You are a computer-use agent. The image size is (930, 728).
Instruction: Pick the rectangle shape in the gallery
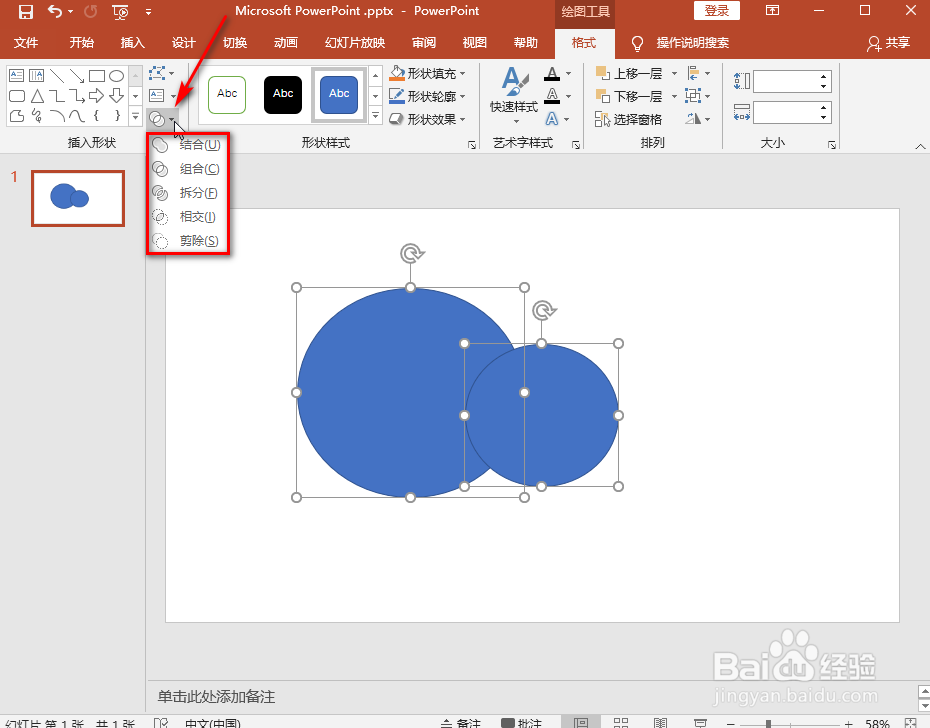tap(97, 75)
